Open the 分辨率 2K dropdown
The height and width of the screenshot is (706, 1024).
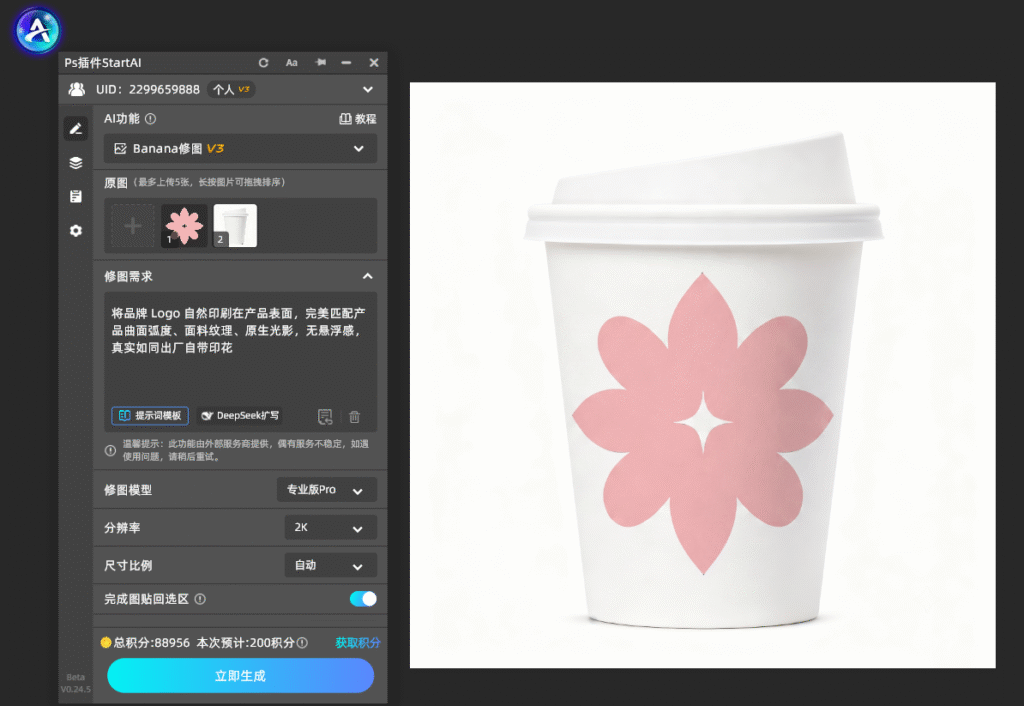click(x=330, y=528)
